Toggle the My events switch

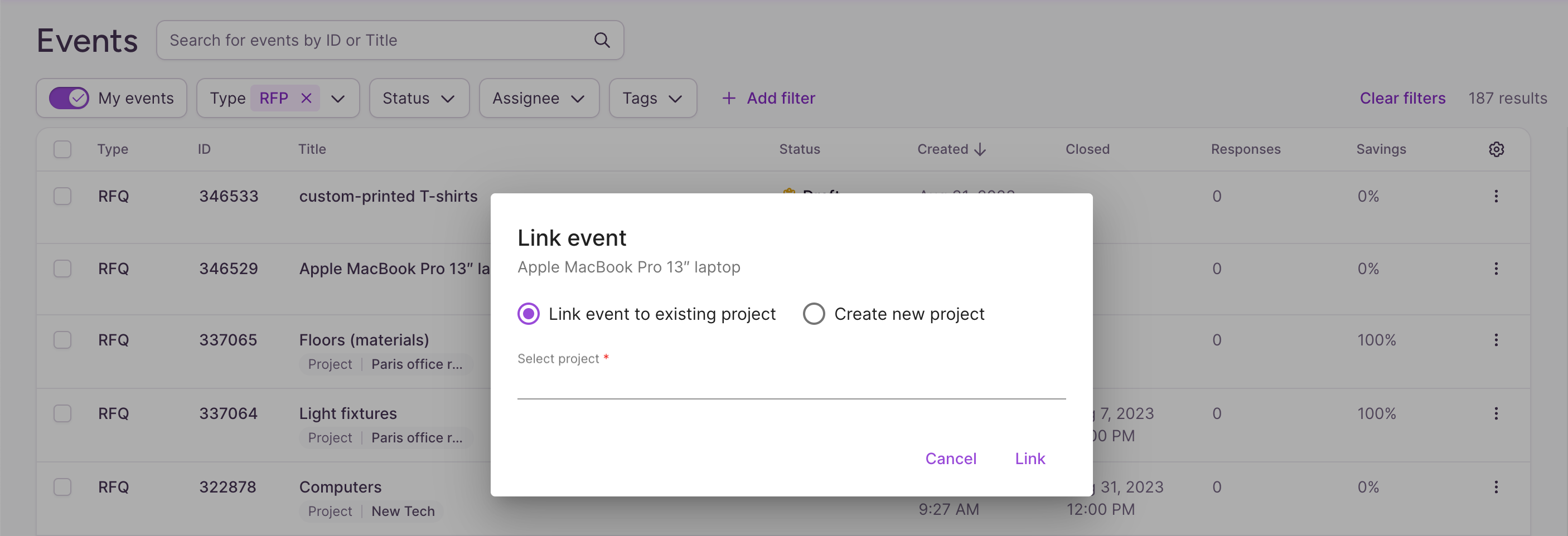coord(69,98)
